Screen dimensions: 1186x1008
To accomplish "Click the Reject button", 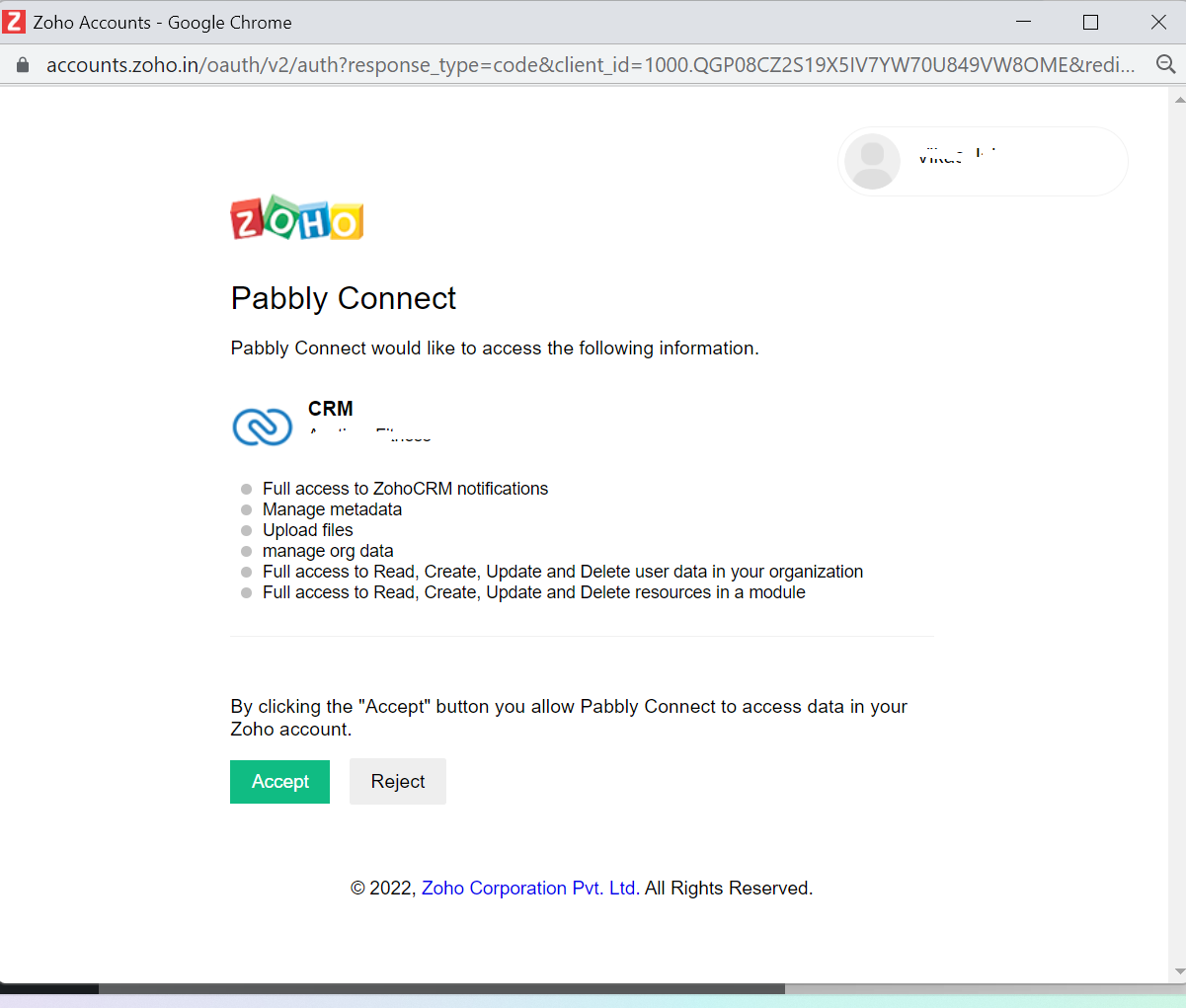I will 398,781.
